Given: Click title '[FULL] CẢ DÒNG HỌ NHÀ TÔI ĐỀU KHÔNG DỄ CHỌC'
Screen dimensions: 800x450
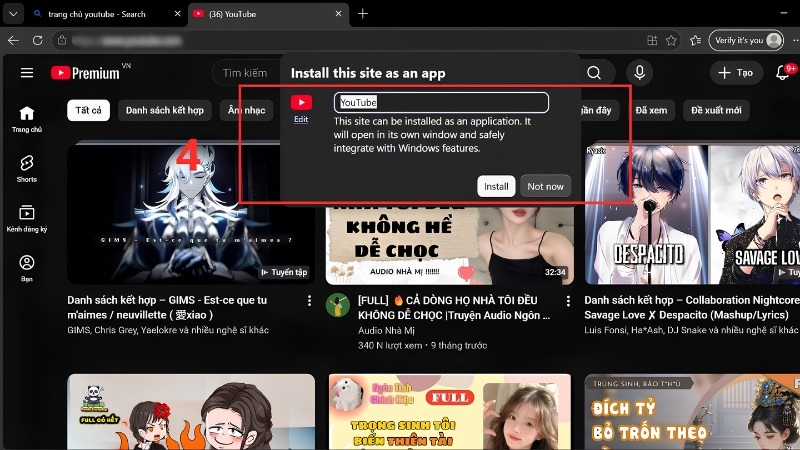Looking at the screenshot, I should (x=454, y=308).
